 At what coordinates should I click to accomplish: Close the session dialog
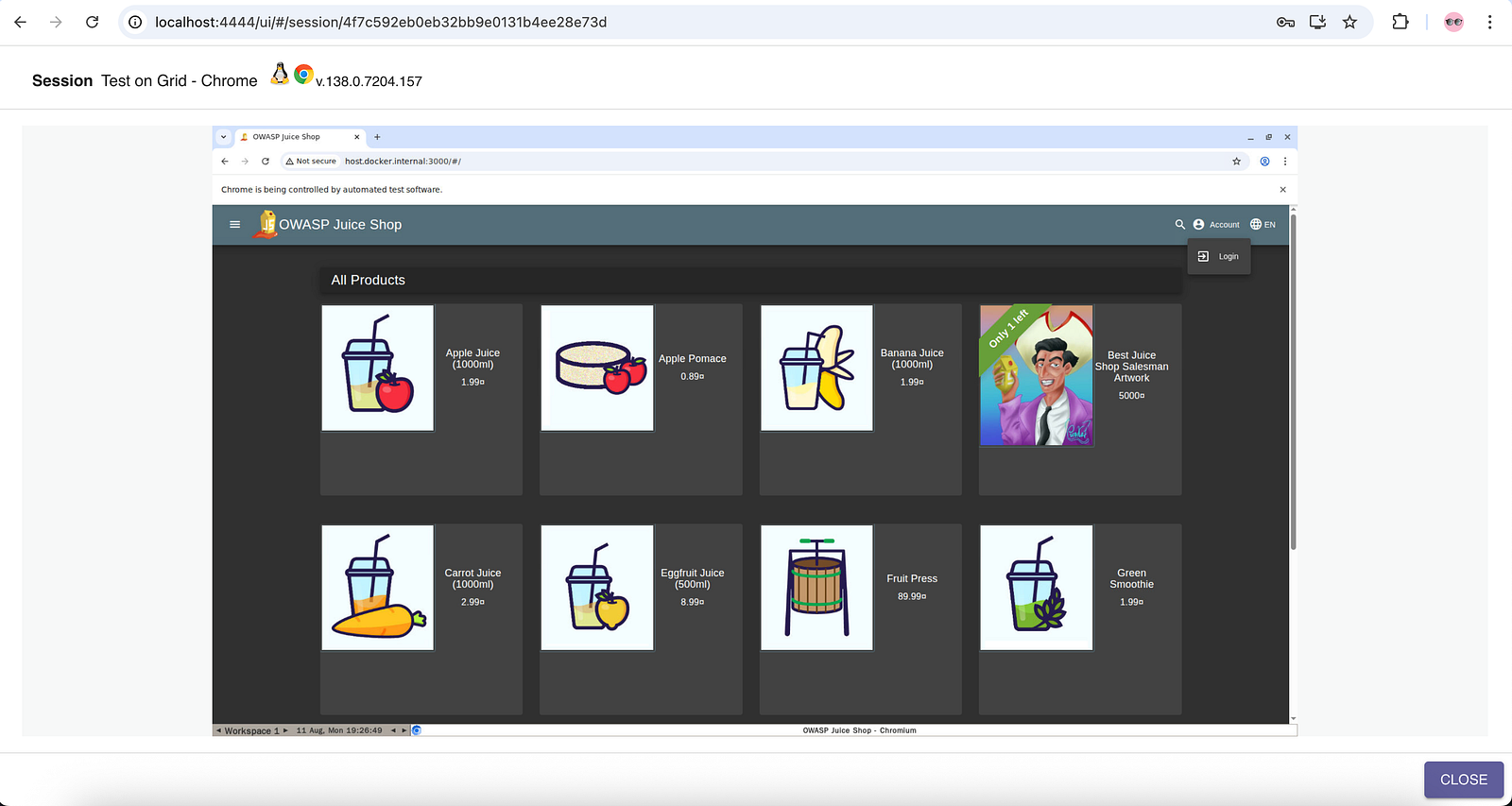[1464, 780]
